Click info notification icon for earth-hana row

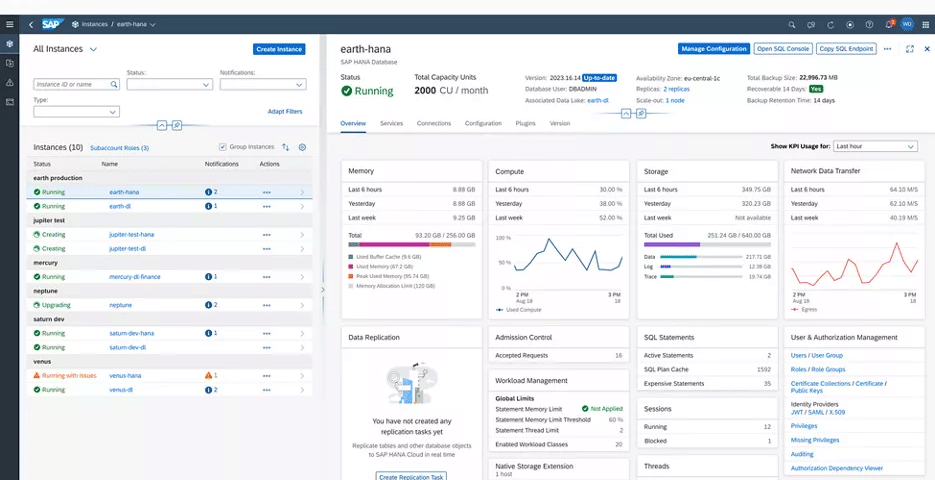(208, 192)
